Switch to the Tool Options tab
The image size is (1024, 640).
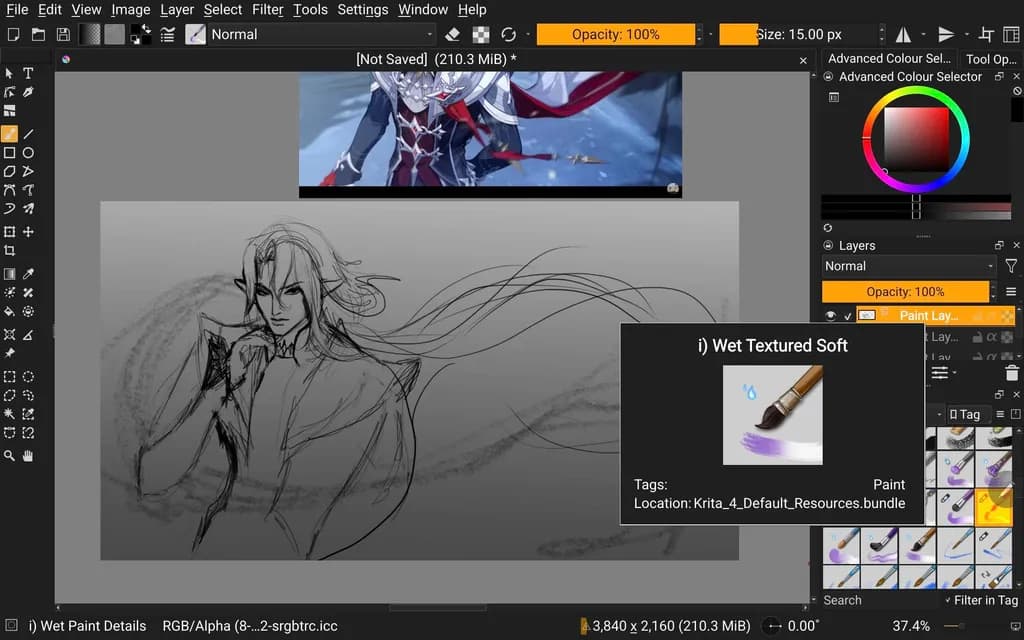pos(990,59)
